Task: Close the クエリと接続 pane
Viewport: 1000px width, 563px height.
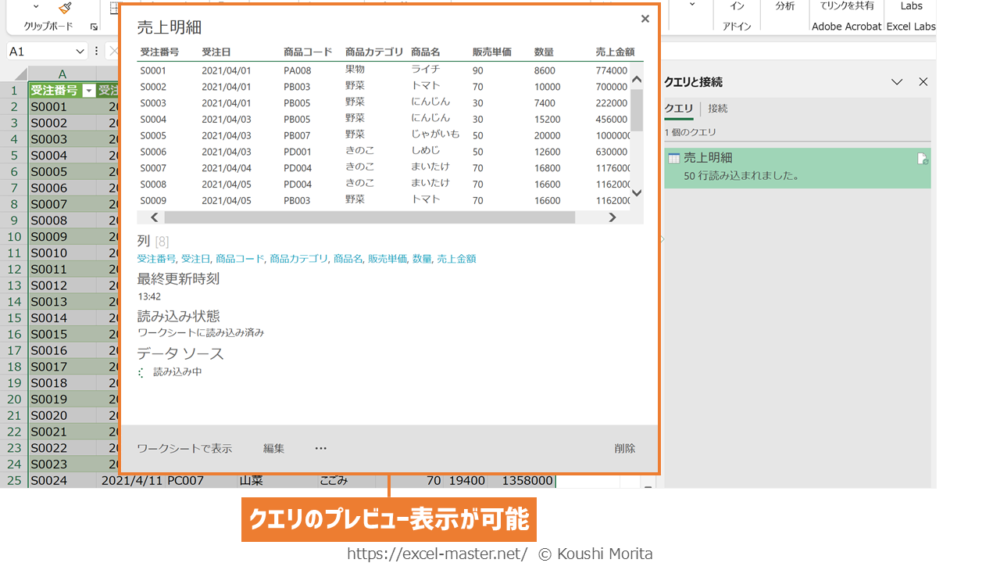Action: pos(923,82)
